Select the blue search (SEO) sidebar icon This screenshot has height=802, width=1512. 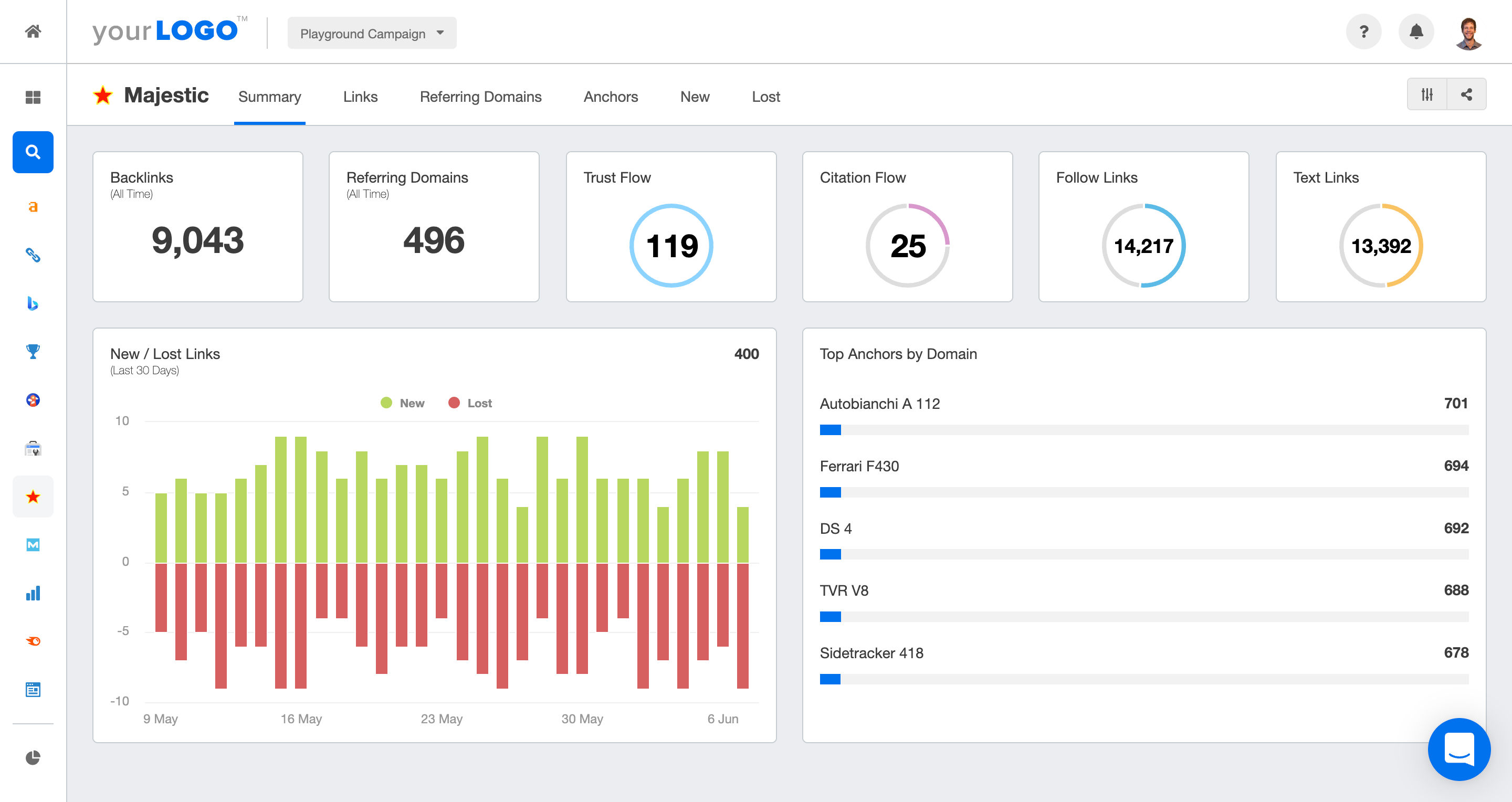click(33, 152)
